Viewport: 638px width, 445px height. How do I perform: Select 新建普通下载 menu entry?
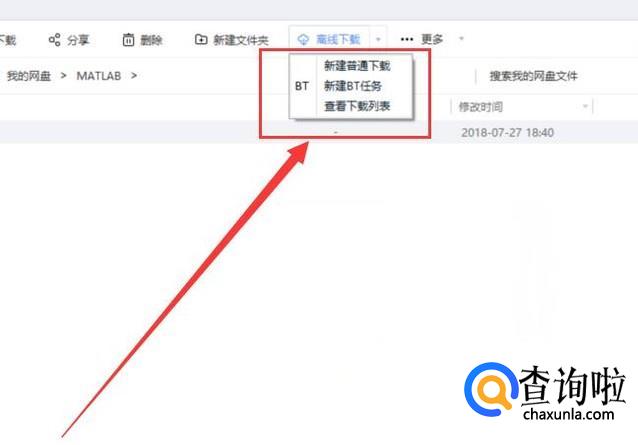click(357, 66)
